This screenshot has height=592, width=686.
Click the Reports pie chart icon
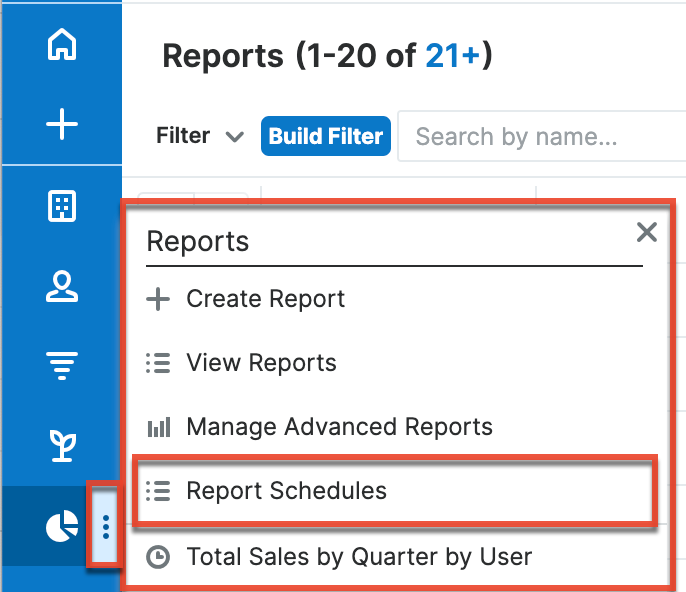click(x=62, y=527)
